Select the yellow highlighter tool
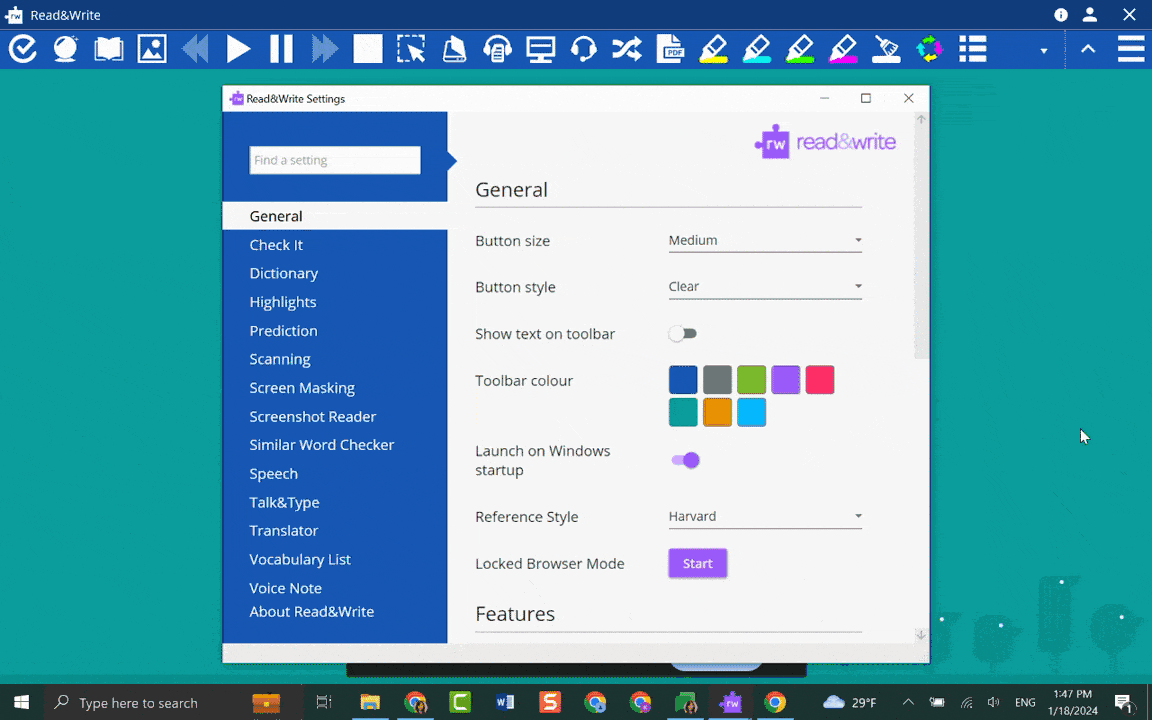This screenshot has height=720, width=1152. [713, 48]
